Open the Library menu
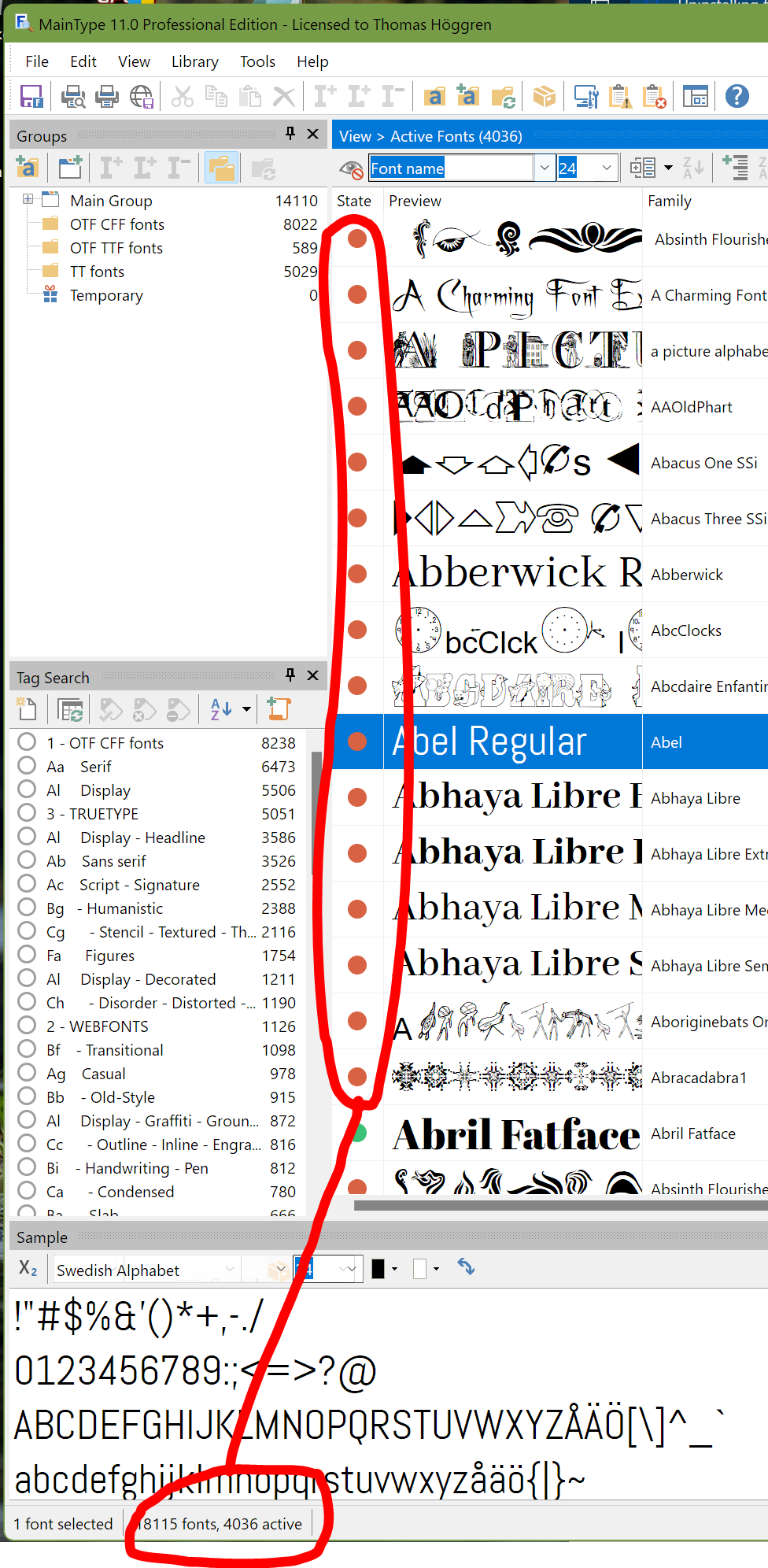Image resolution: width=768 pixels, height=1568 pixels. [x=194, y=61]
